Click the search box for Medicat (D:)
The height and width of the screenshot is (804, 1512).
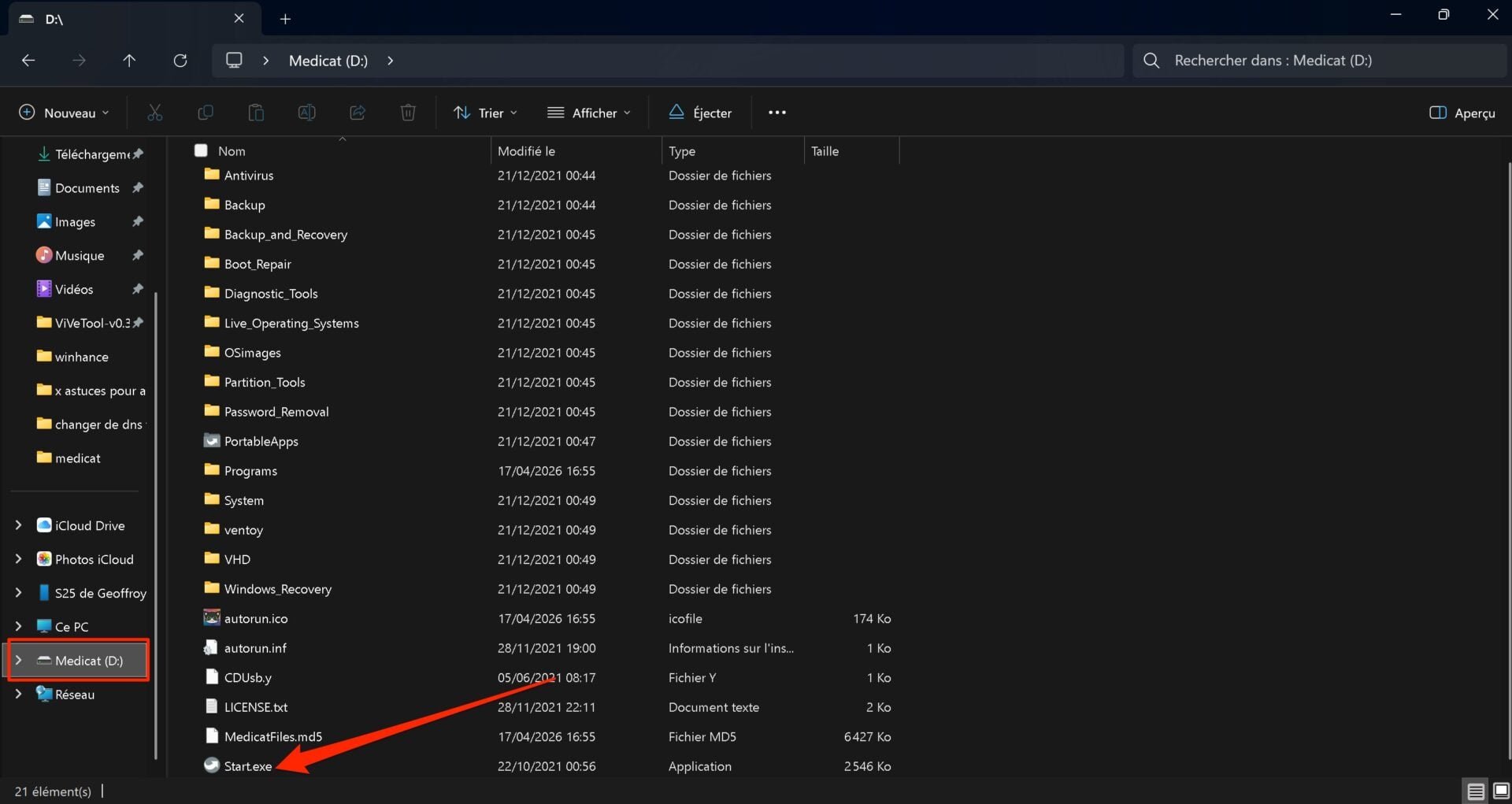(x=1319, y=61)
